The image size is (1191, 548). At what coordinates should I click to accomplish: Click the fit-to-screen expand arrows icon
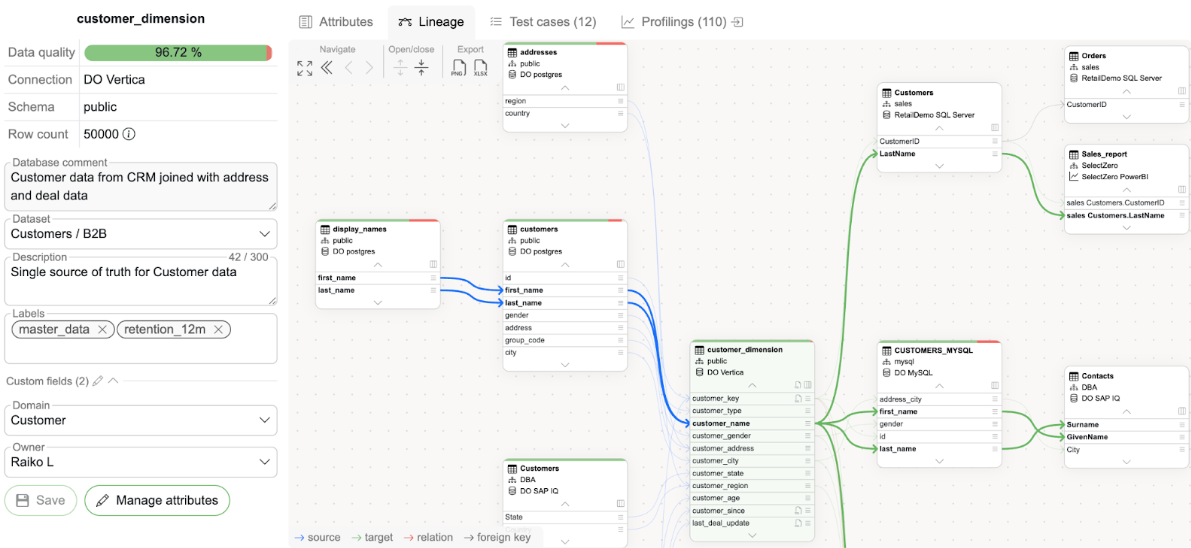[x=305, y=68]
